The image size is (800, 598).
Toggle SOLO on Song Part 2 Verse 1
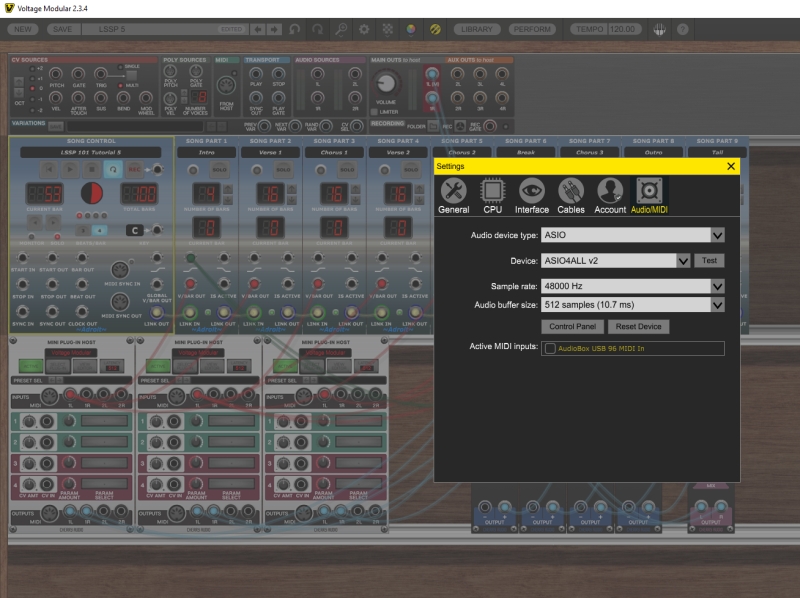283,169
